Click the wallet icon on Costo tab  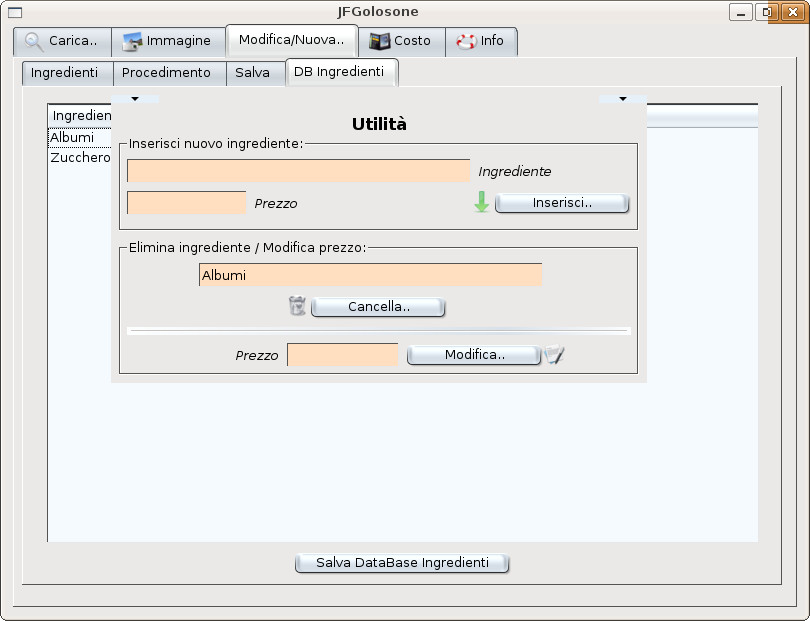pyautogui.click(x=380, y=41)
